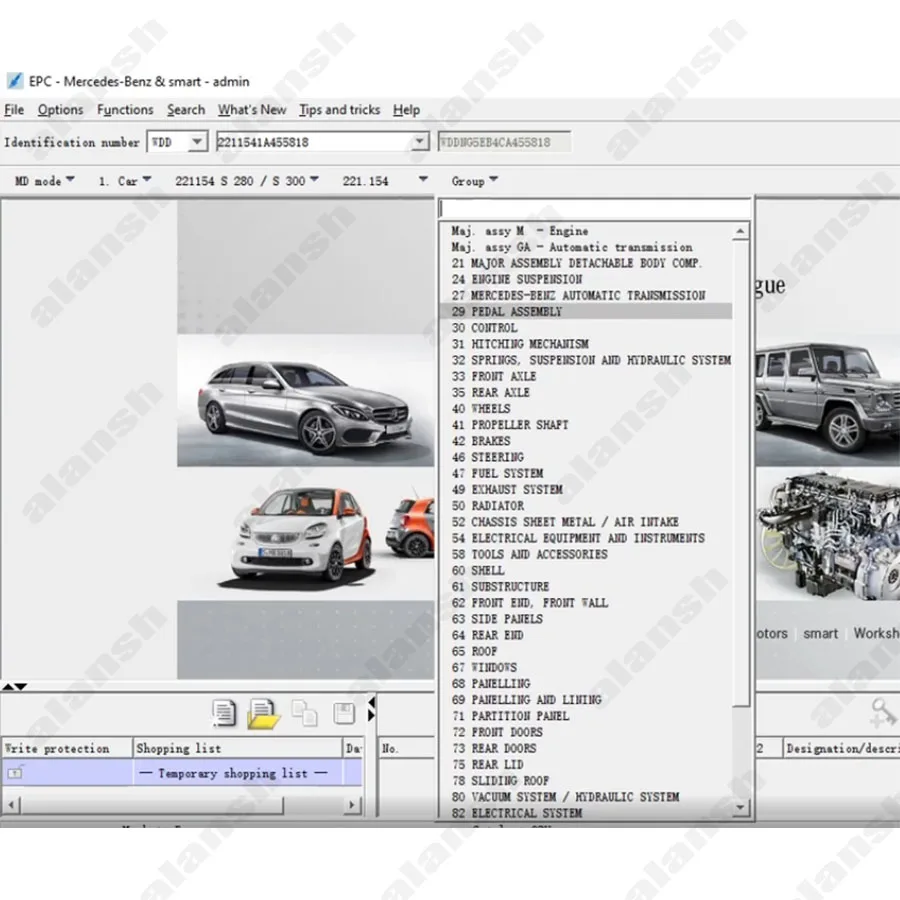
Task: Open the Group dropdown
Action: pos(474,181)
